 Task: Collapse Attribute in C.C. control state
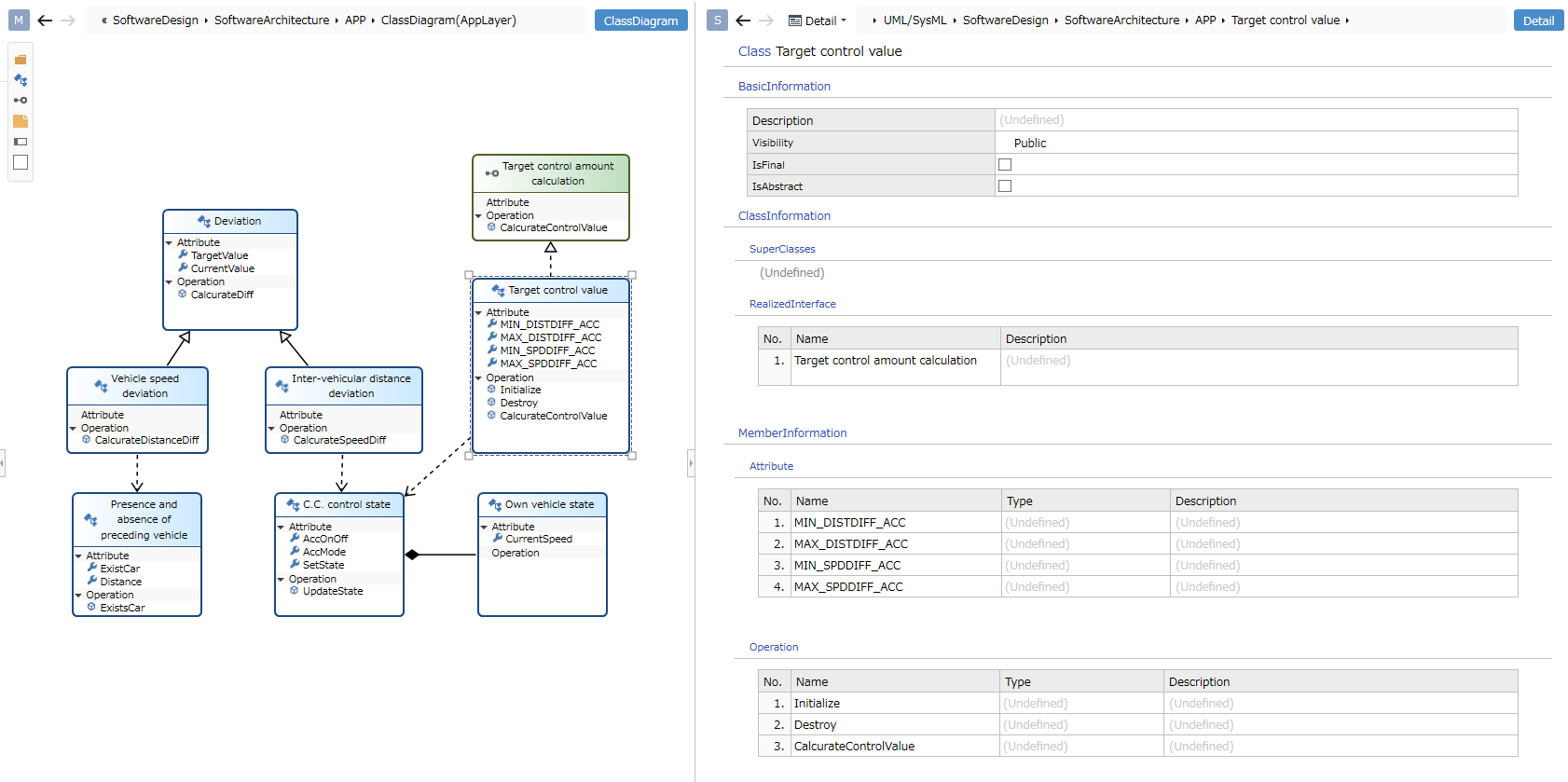click(282, 528)
